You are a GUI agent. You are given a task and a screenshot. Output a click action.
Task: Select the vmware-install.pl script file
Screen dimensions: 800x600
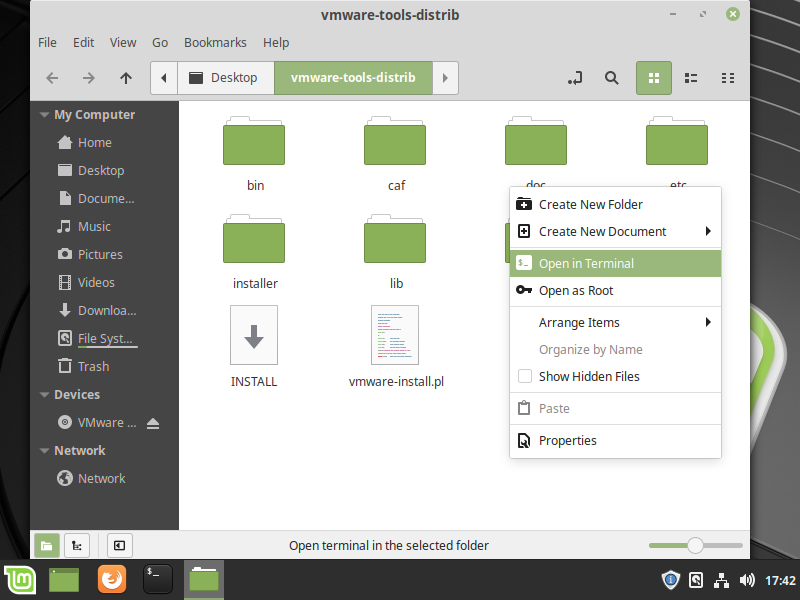396,347
